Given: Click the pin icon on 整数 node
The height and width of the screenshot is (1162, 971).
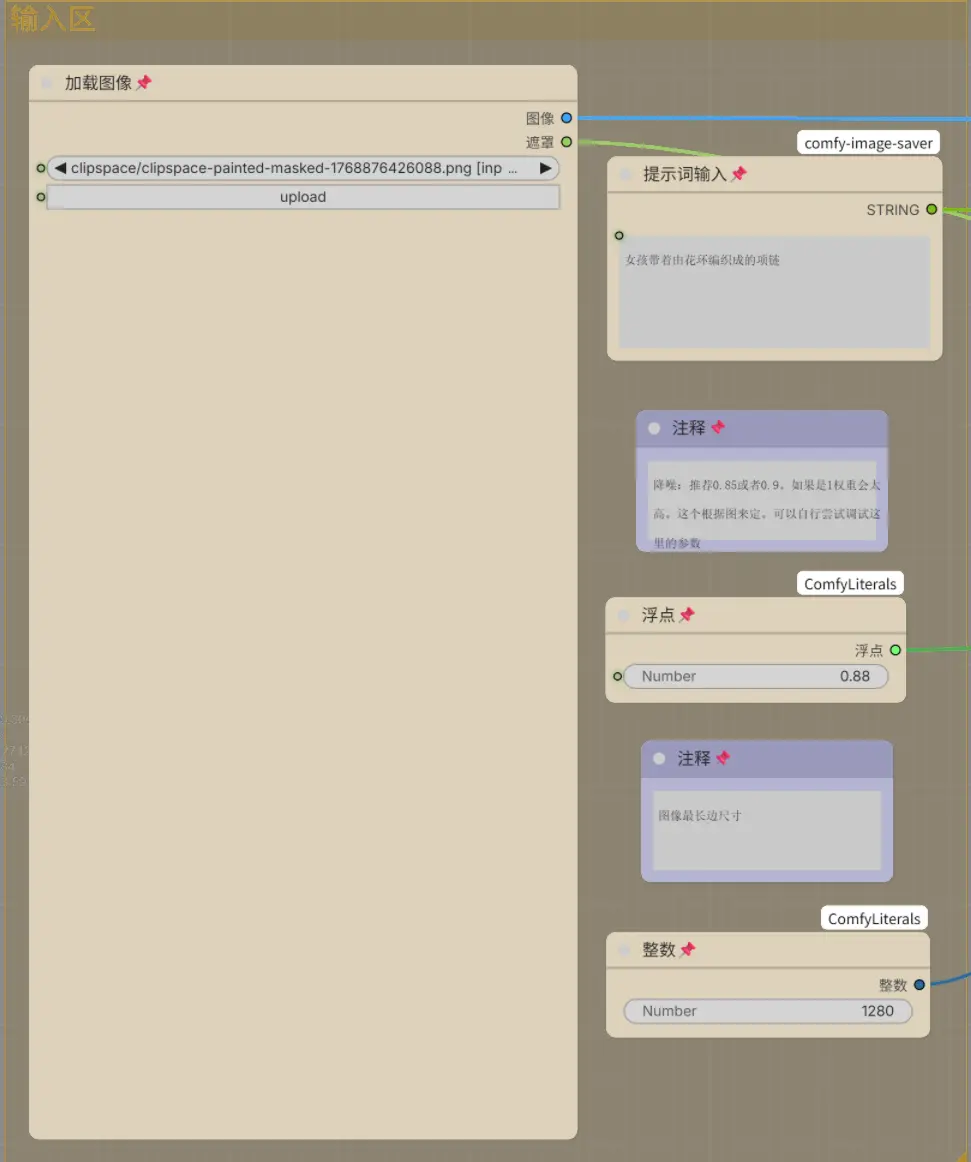Looking at the screenshot, I should pos(688,949).
